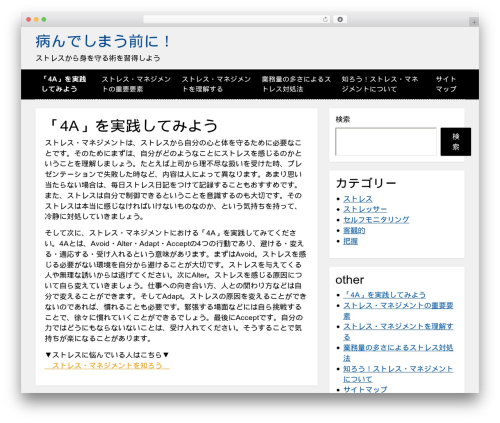500x423 pixels.
Task: Click the browser reload icon
Action: [325, 20]
